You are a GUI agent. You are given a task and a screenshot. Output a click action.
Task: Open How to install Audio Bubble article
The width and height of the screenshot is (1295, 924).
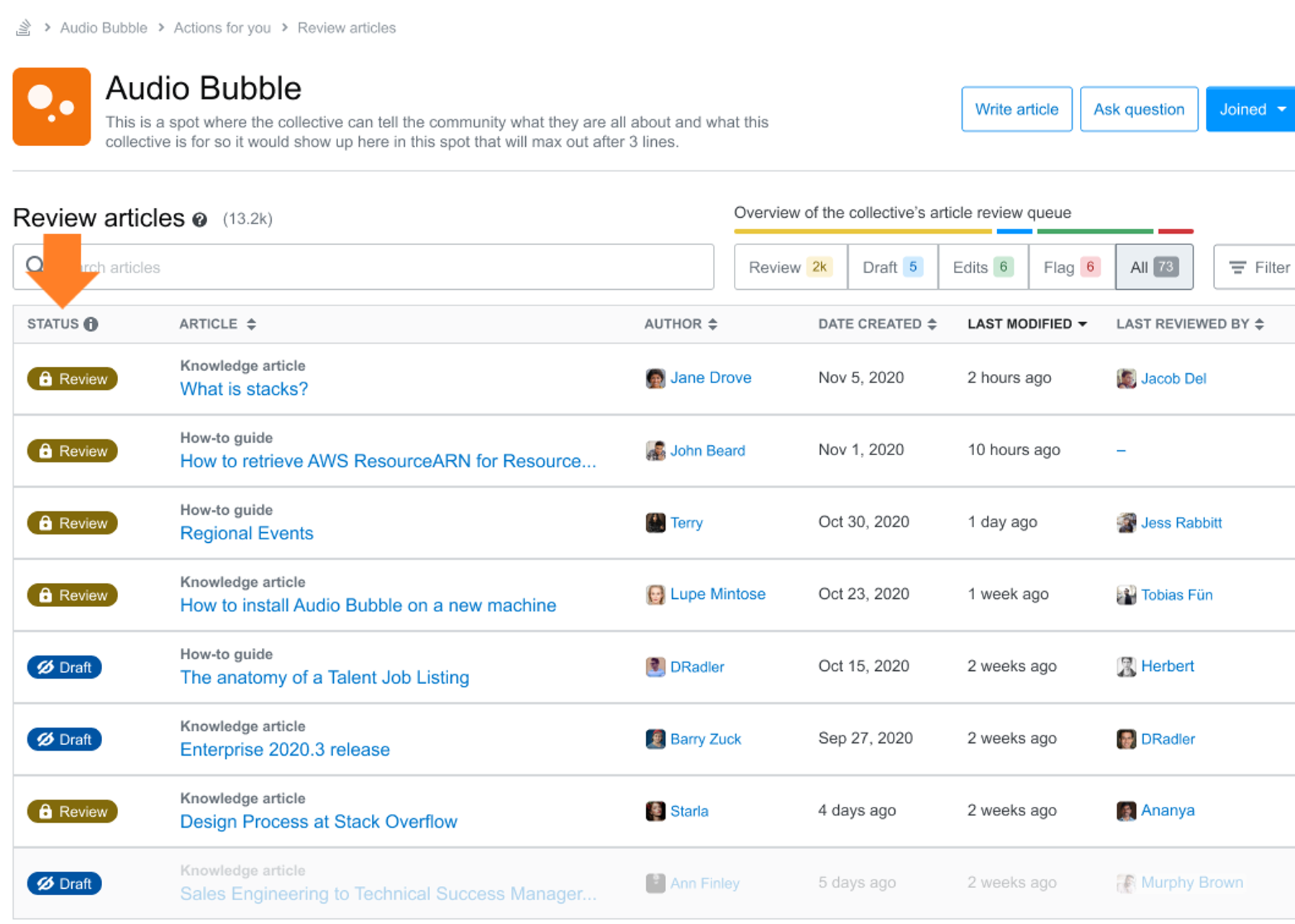(x=368, y=605)
